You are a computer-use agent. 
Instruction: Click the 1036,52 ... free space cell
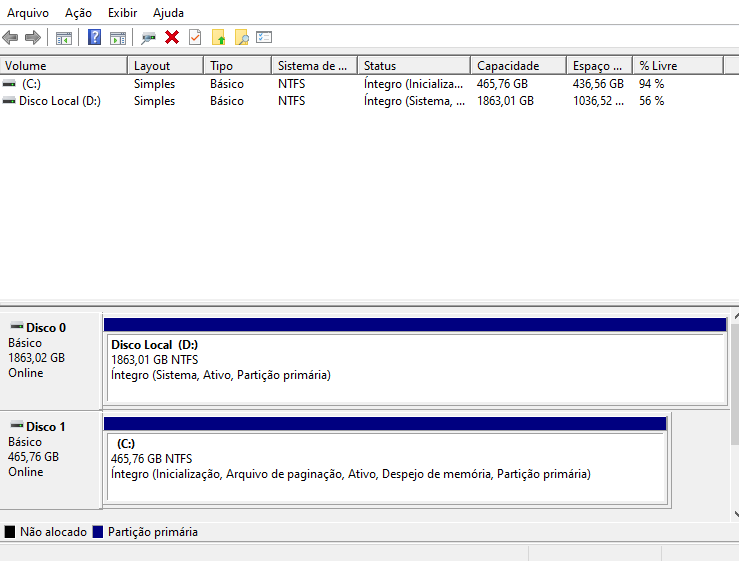point(598,101)
